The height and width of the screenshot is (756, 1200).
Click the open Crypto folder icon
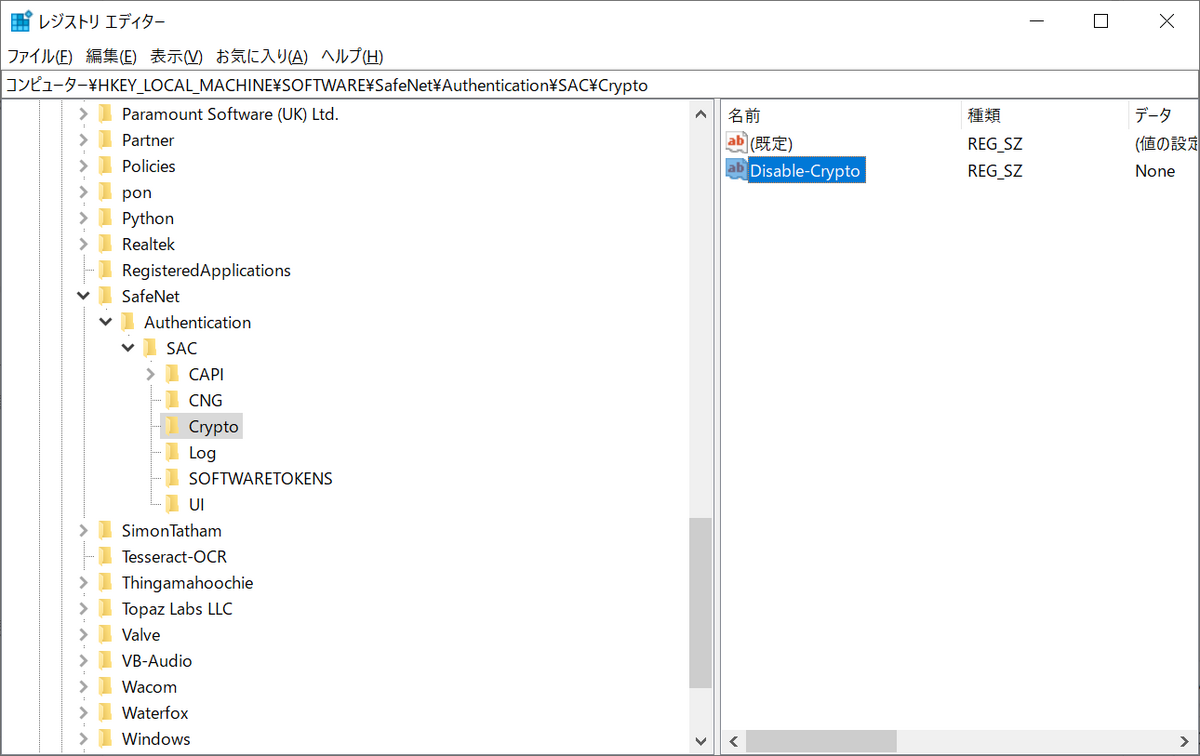click(x=171, y=426)
